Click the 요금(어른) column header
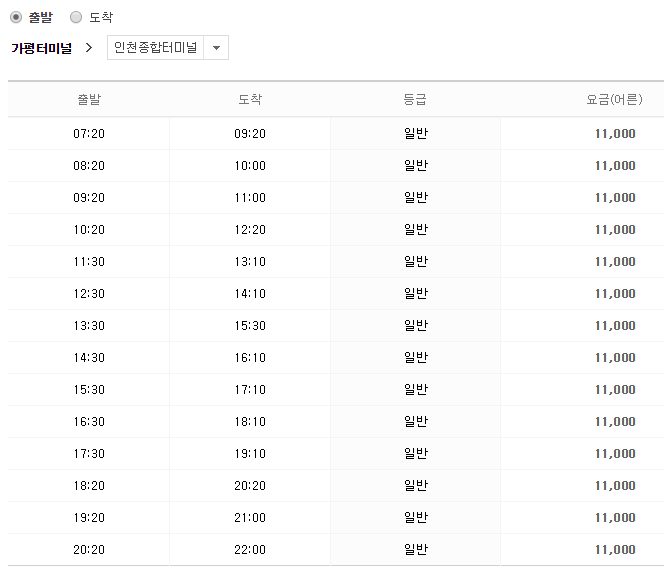 614,100
